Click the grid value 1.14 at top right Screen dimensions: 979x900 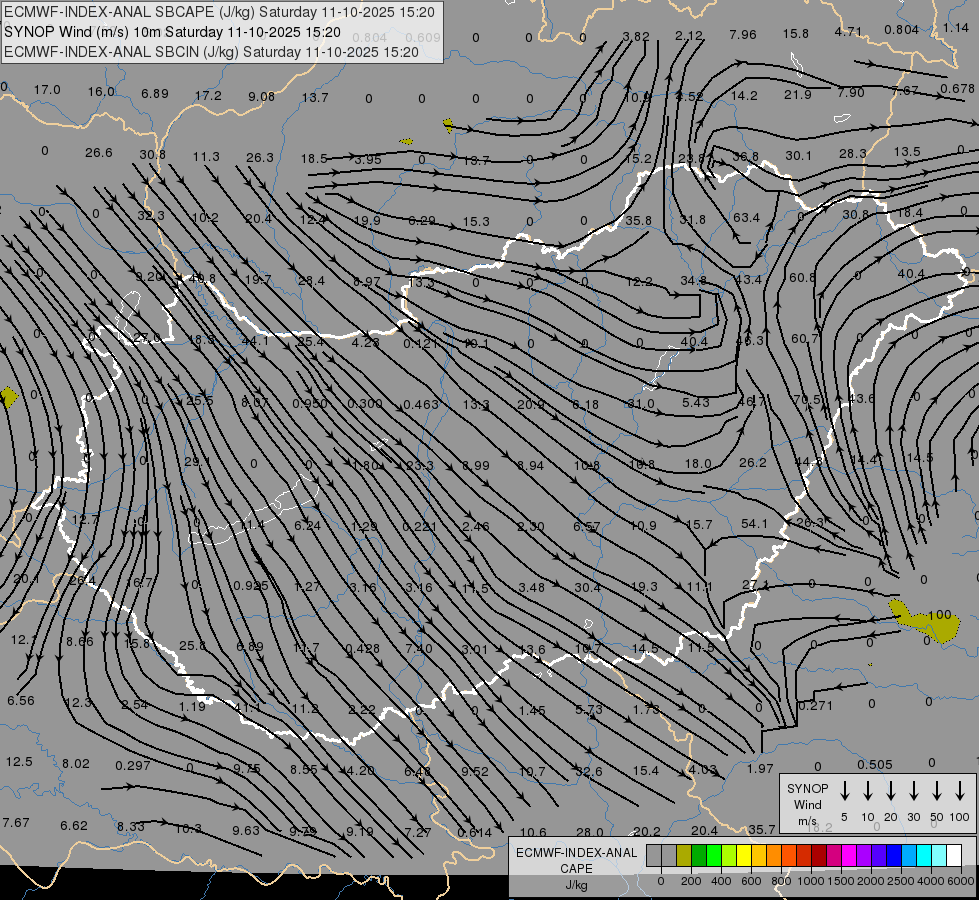(x=956, y=27)
